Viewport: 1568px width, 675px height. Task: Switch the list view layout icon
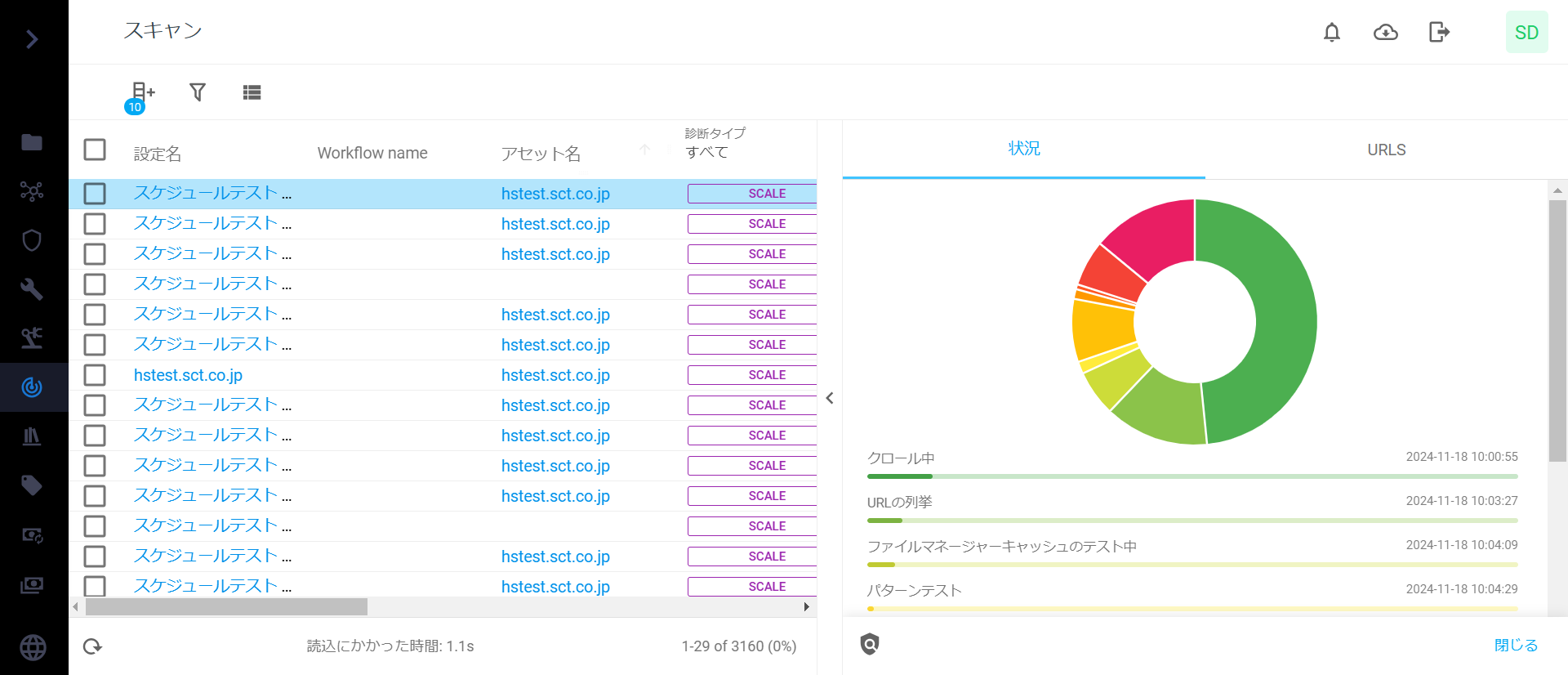coord(252,92)
